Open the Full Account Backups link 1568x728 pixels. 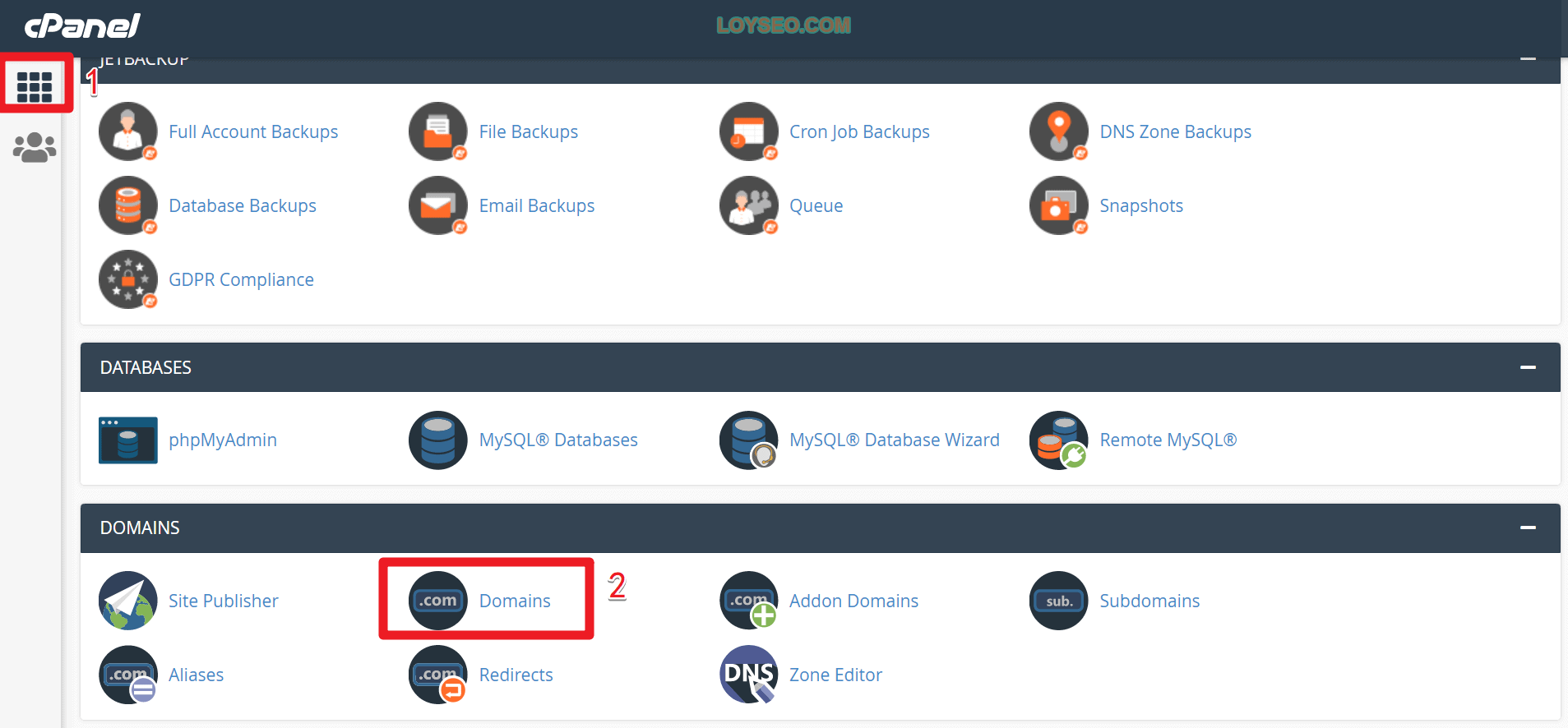(253, 131)
